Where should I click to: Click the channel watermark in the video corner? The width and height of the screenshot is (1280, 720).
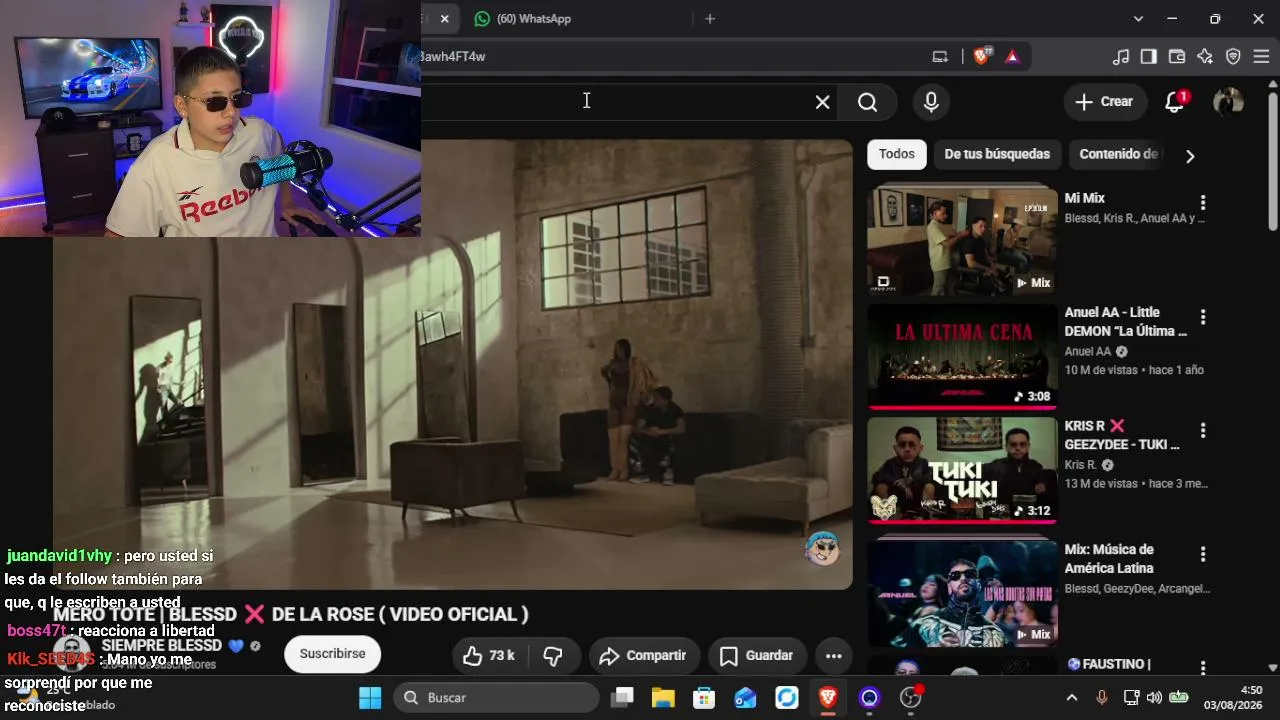coord(823,549)
